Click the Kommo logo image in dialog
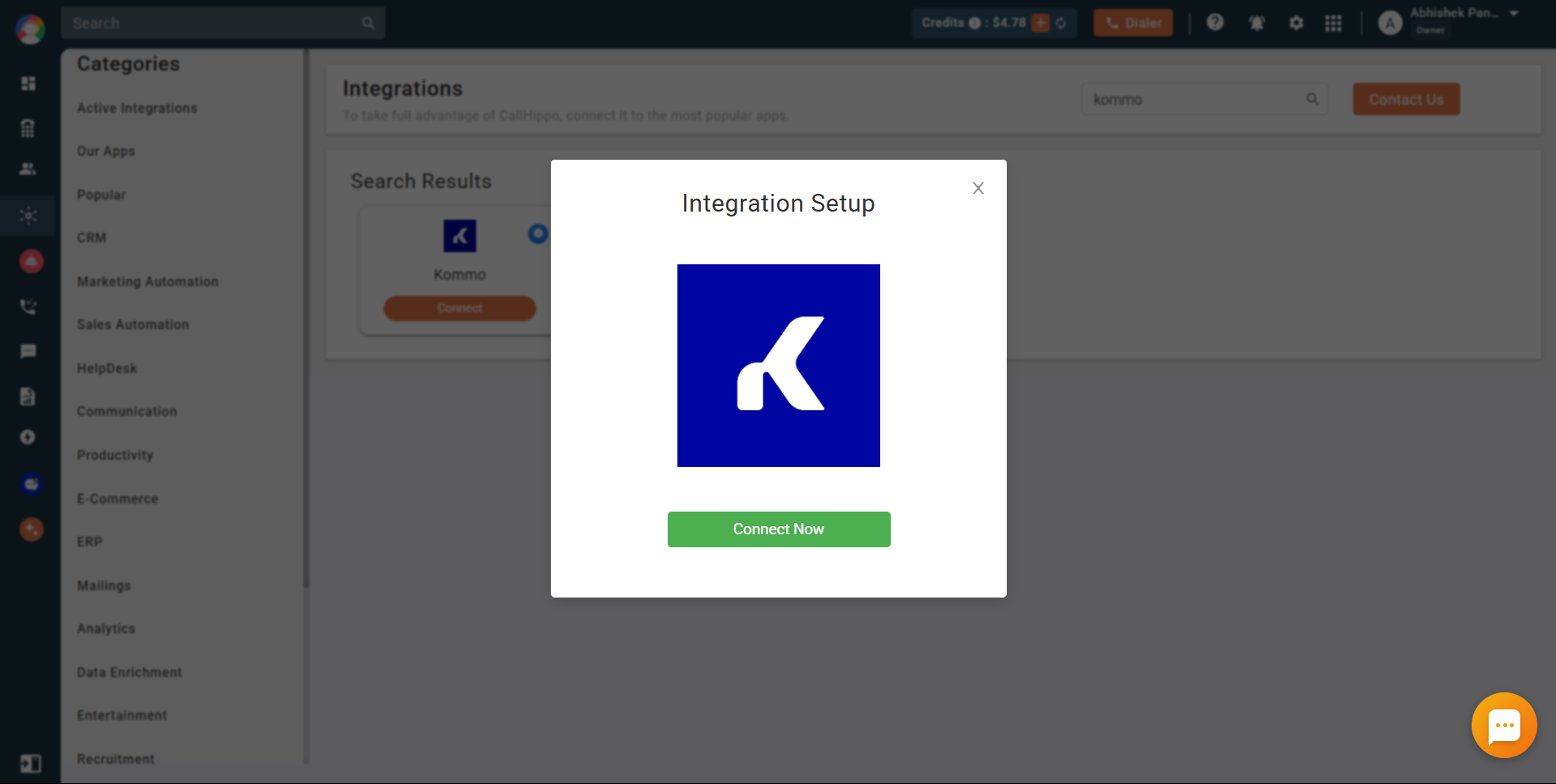 (x=779, y=366)
